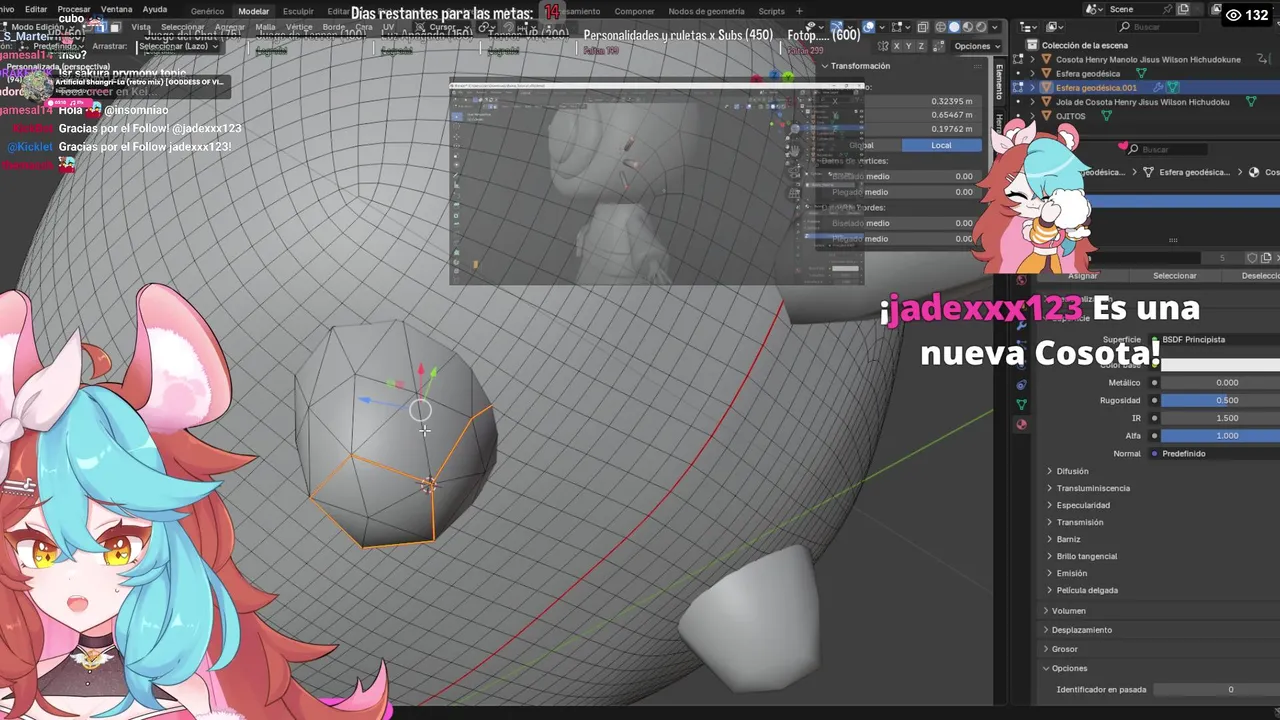Toggle auto-merge vertices icon beside Z

coord(939,46)
